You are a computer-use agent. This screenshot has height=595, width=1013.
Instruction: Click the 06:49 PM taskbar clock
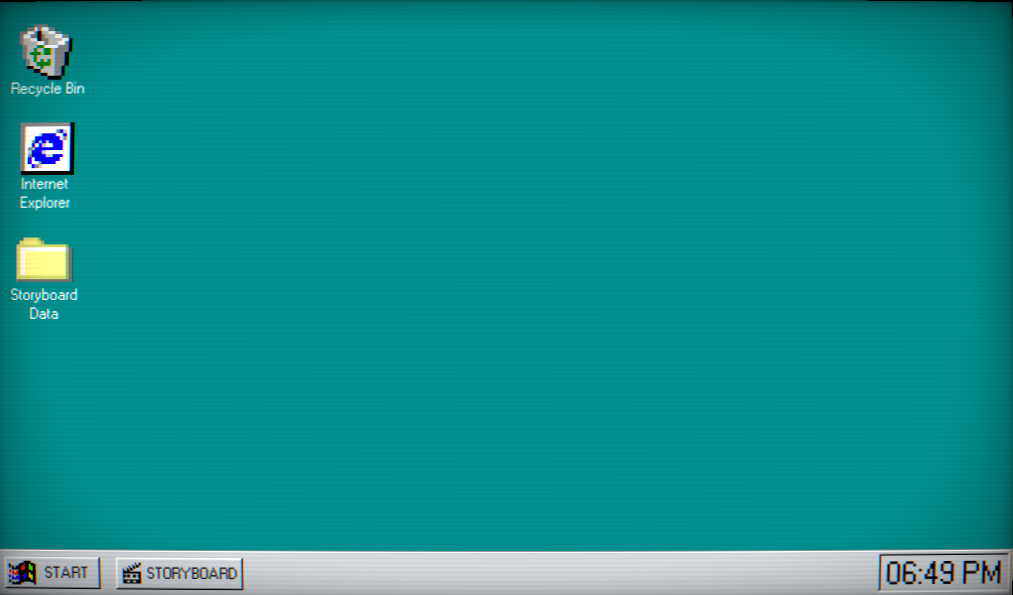(943, 573)
